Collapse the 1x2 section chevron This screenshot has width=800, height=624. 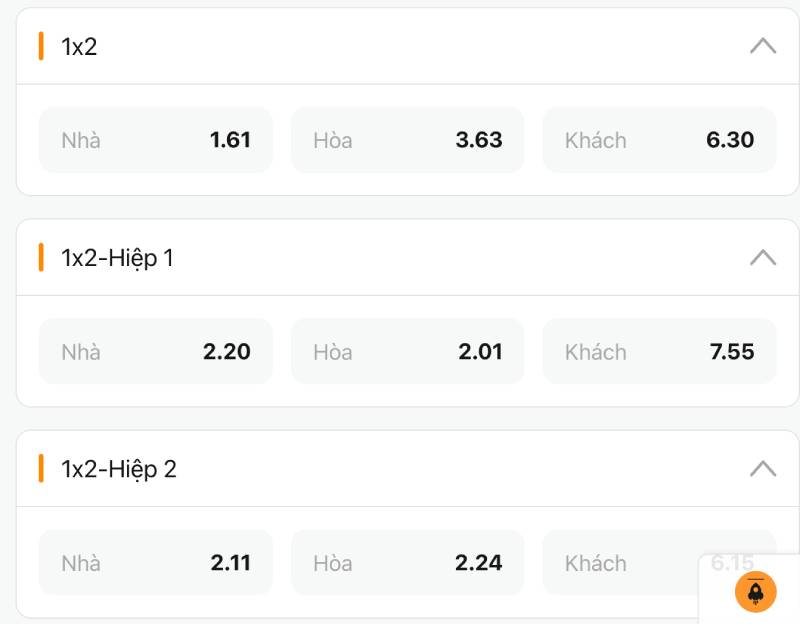[x=763, y=46]
